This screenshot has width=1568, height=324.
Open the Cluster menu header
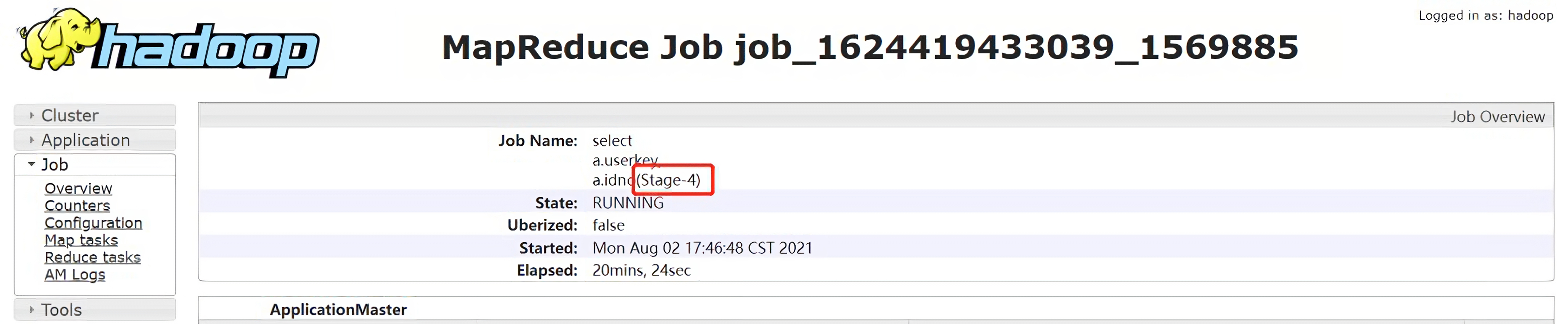pos(95,115)
